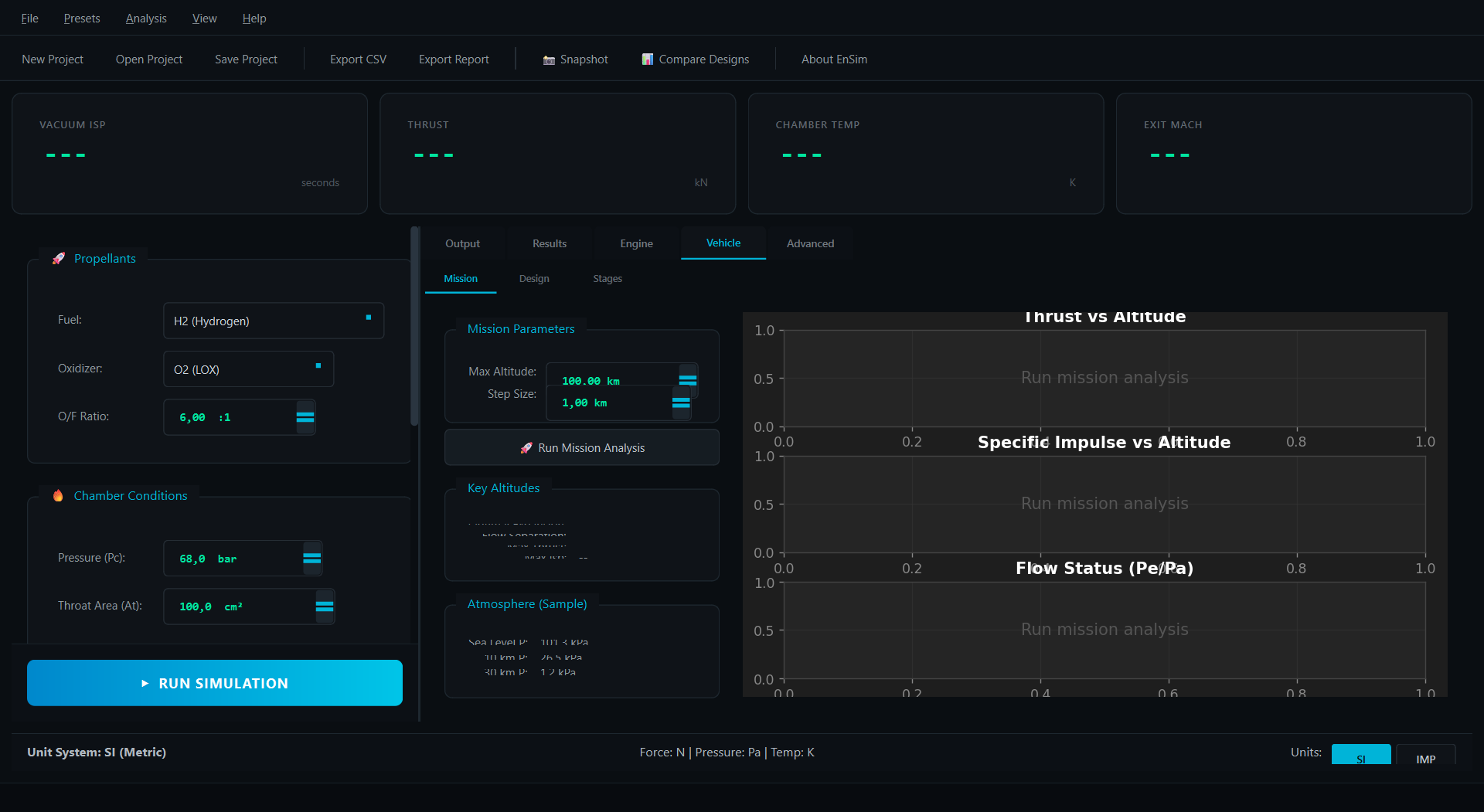
Task: Click the Pressure (Pc) stepper arrows
Action: tap(312, 559)
